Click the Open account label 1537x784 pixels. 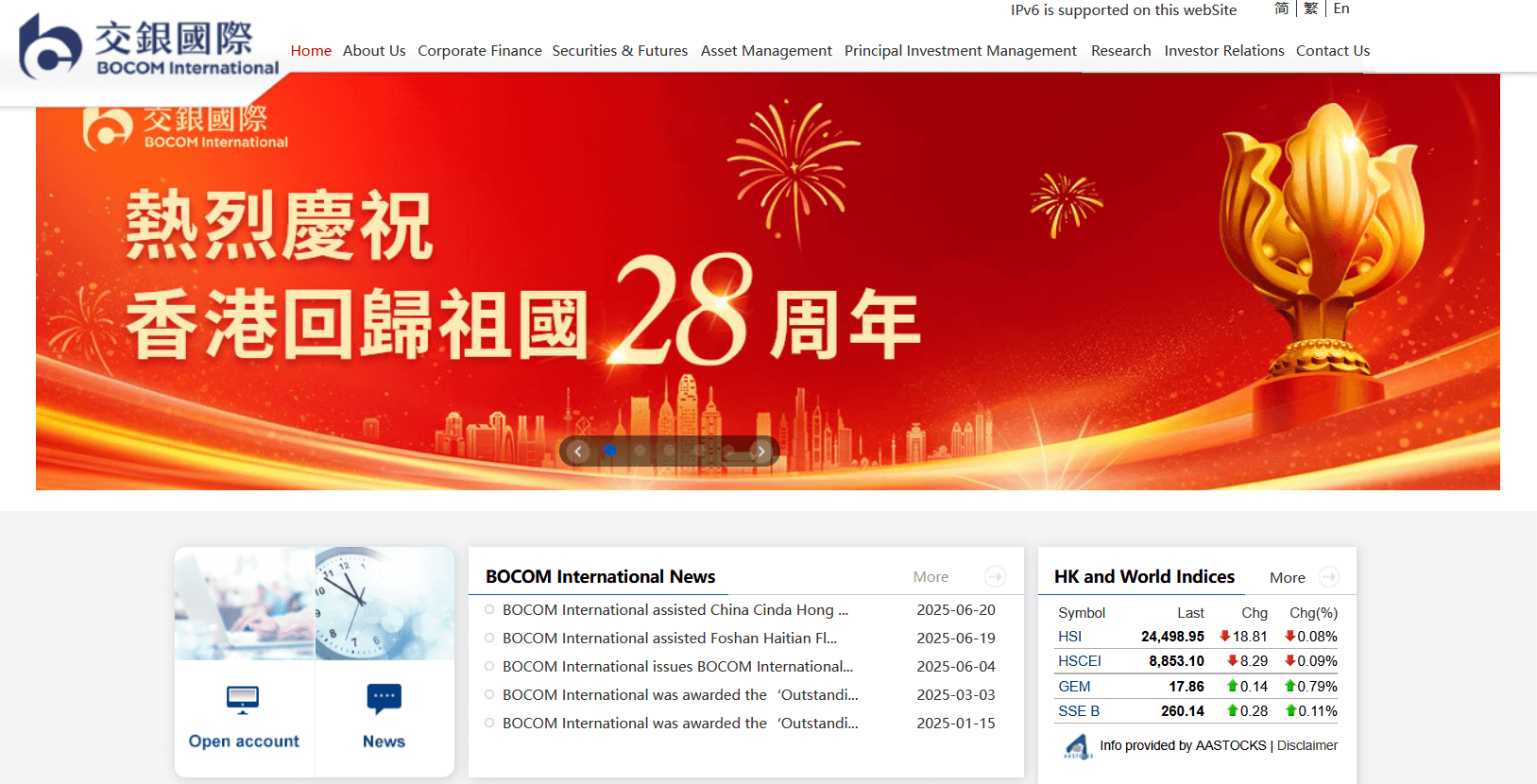(x=244, y=741)
